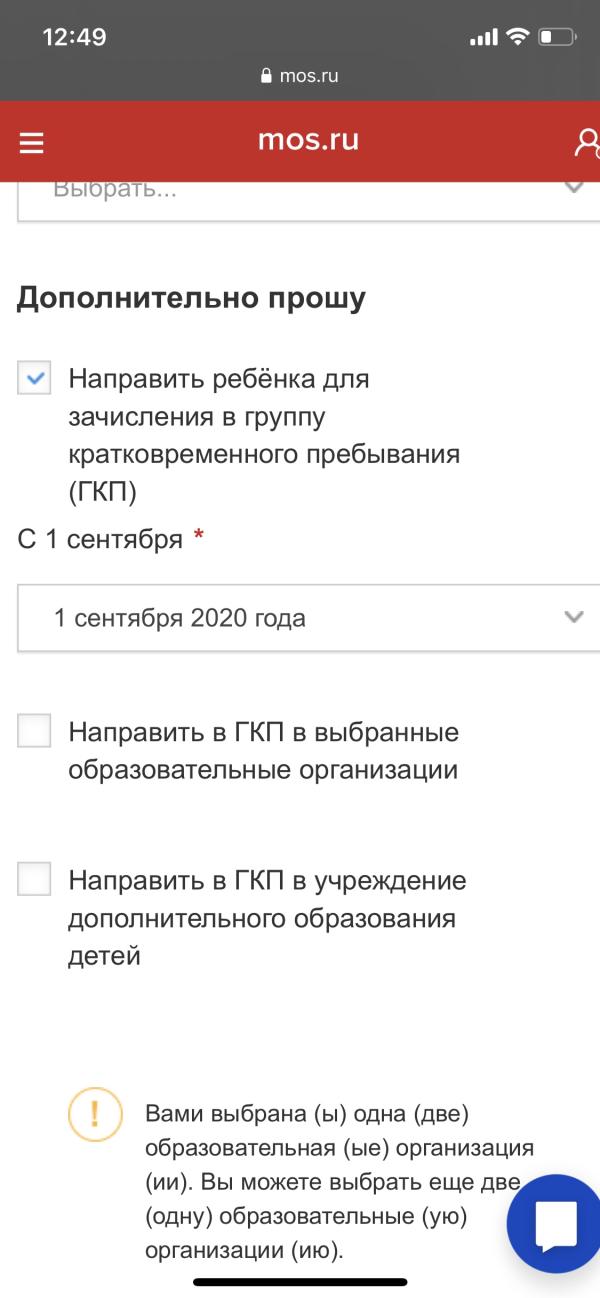Screen dimensions: 600x1298
Task: Check 'Направить в ГКП в учреждение дополнительного образования'
Action: [x=33, y=880]
